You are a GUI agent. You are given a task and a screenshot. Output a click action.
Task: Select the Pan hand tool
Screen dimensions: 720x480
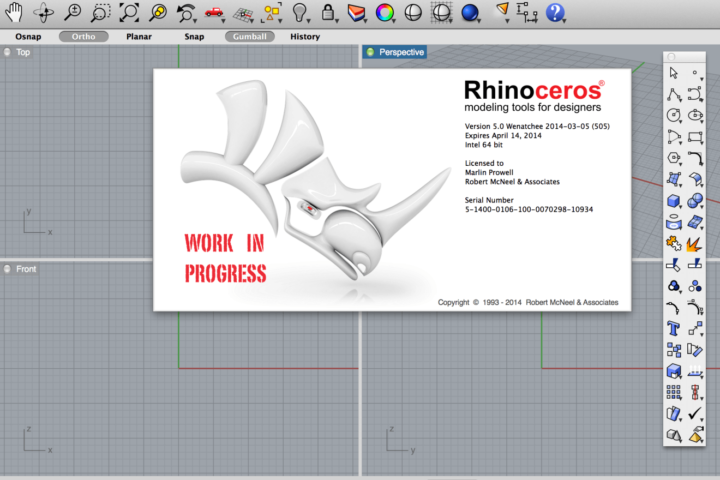pyautogui.click(x=14, y=12)
